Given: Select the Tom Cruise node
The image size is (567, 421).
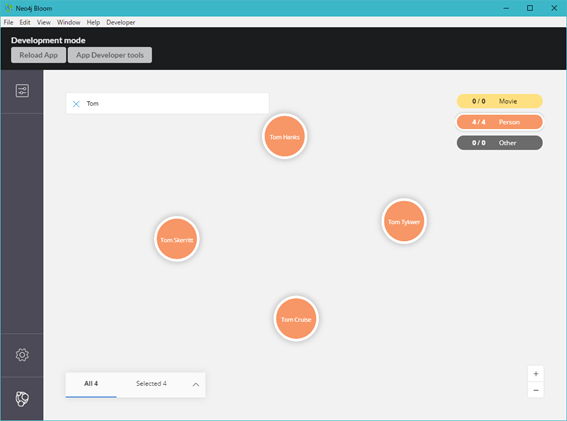Looking at the screenshot, I should 296,319.
